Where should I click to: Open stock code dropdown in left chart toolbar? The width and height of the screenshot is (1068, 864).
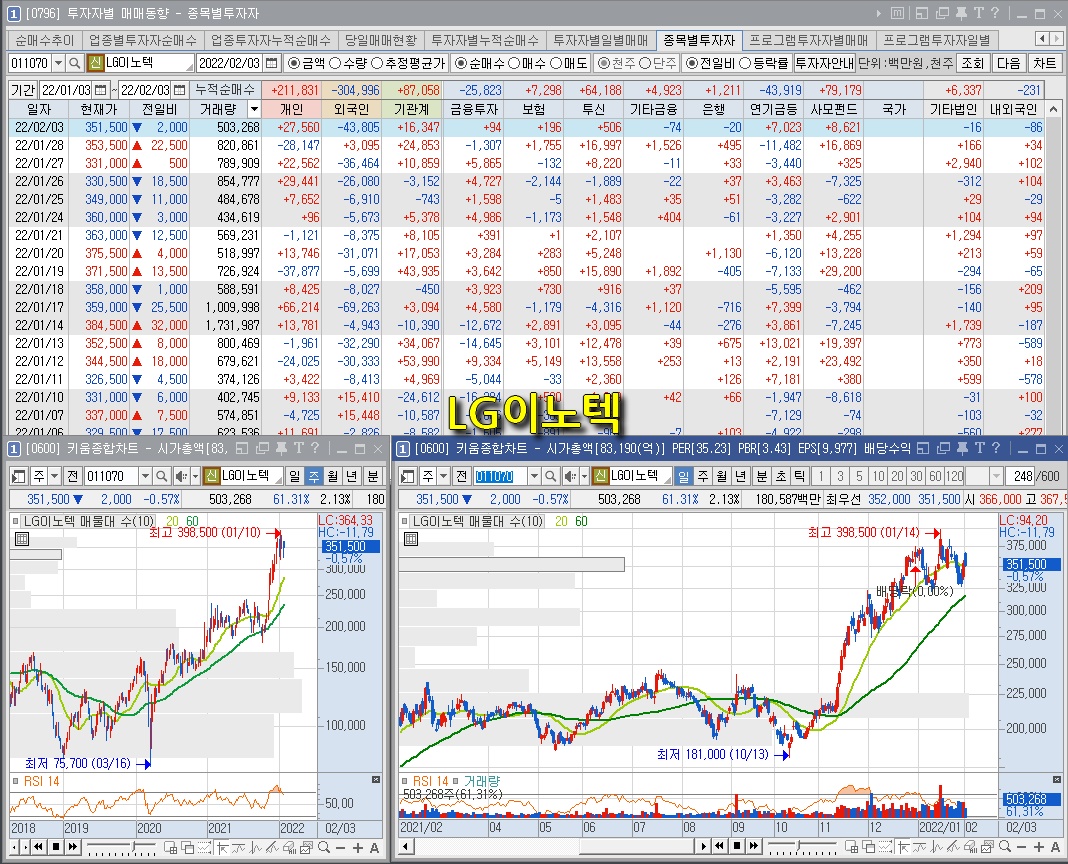(145, 476)
